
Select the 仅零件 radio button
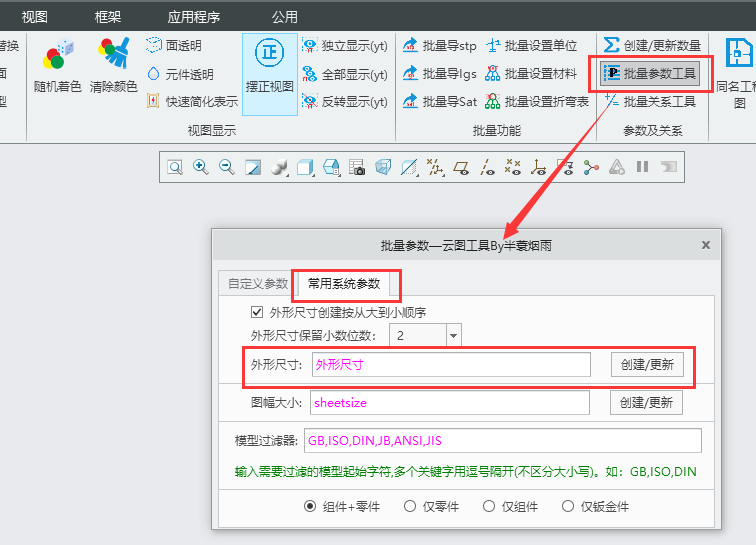[410, 506]
